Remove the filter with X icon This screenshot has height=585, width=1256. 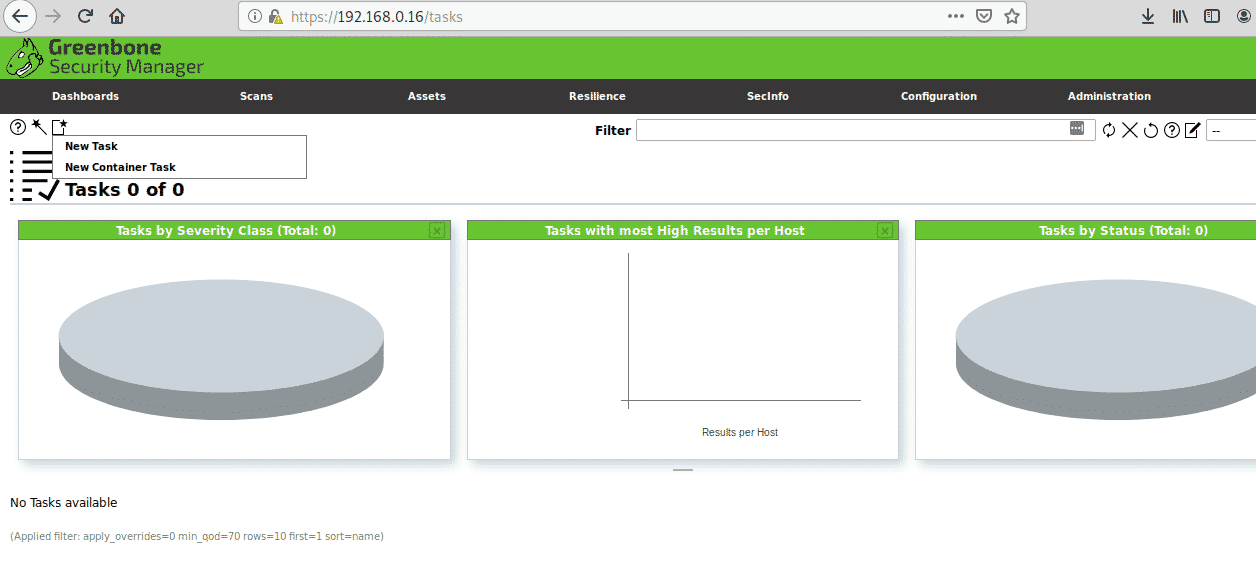1130,130
